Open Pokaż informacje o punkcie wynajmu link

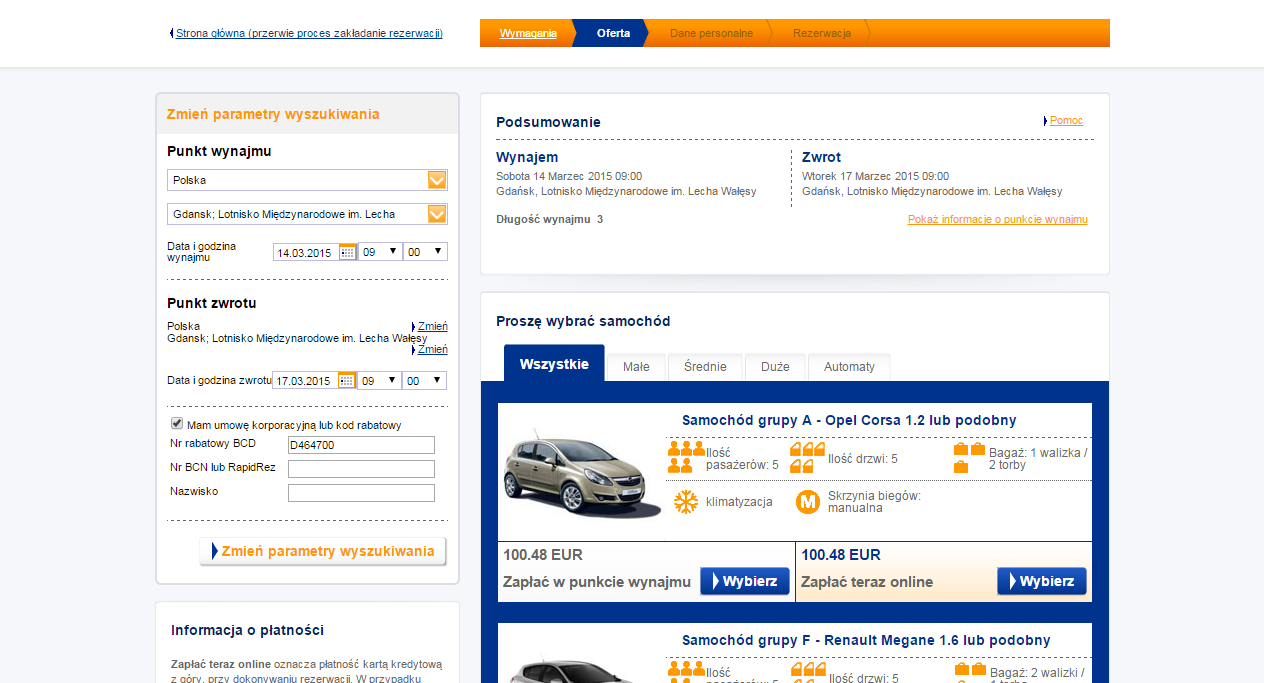click(x=998, y=219)
